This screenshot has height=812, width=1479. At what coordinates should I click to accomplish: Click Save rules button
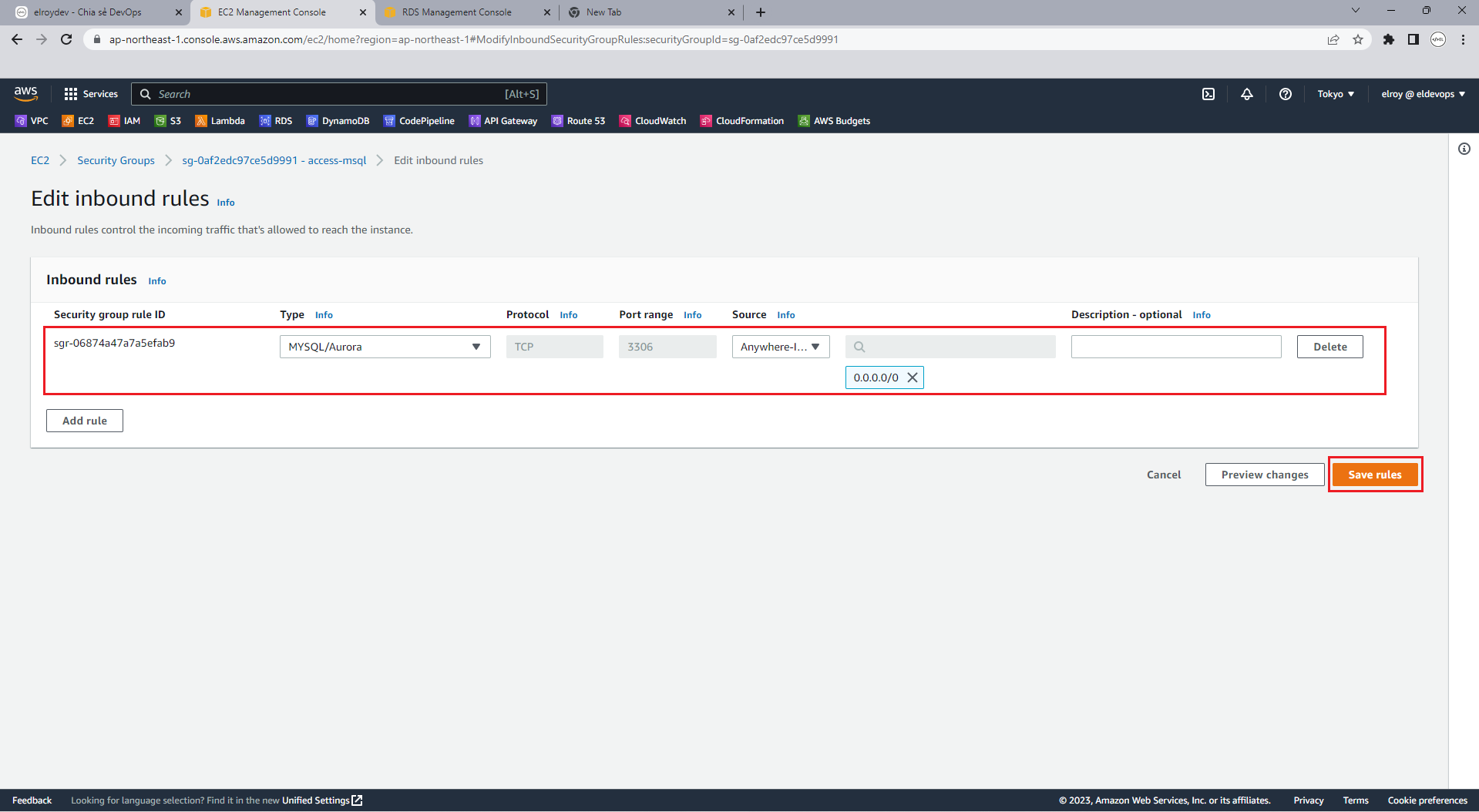pyautogui.click(x=1375, y=475)
